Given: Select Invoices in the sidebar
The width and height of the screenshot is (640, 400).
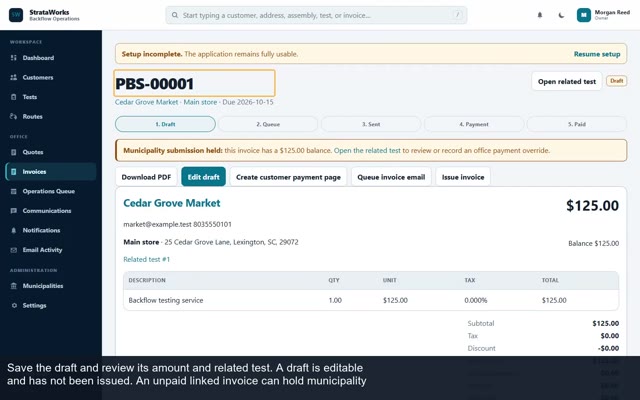Looking at the screenshot, I should coord(34,172).
